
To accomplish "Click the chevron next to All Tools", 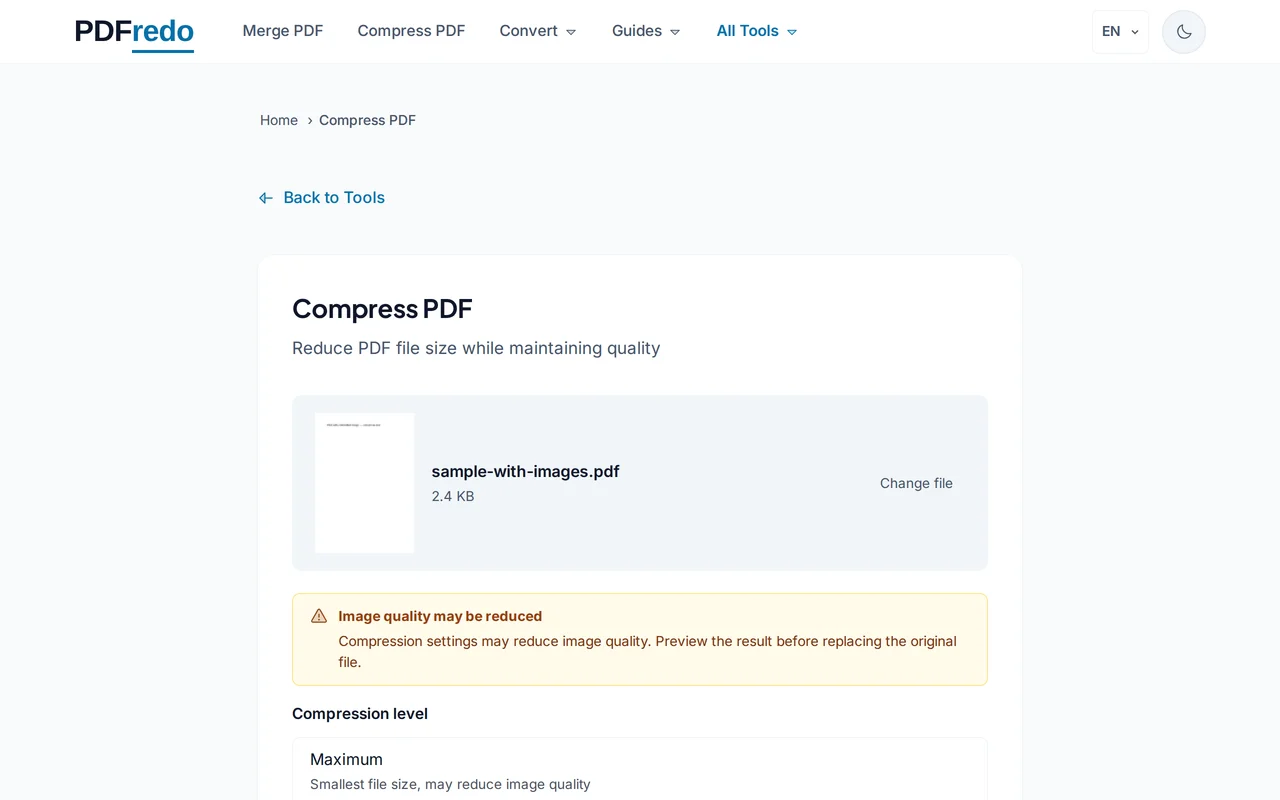I will [x=791, y=31].
